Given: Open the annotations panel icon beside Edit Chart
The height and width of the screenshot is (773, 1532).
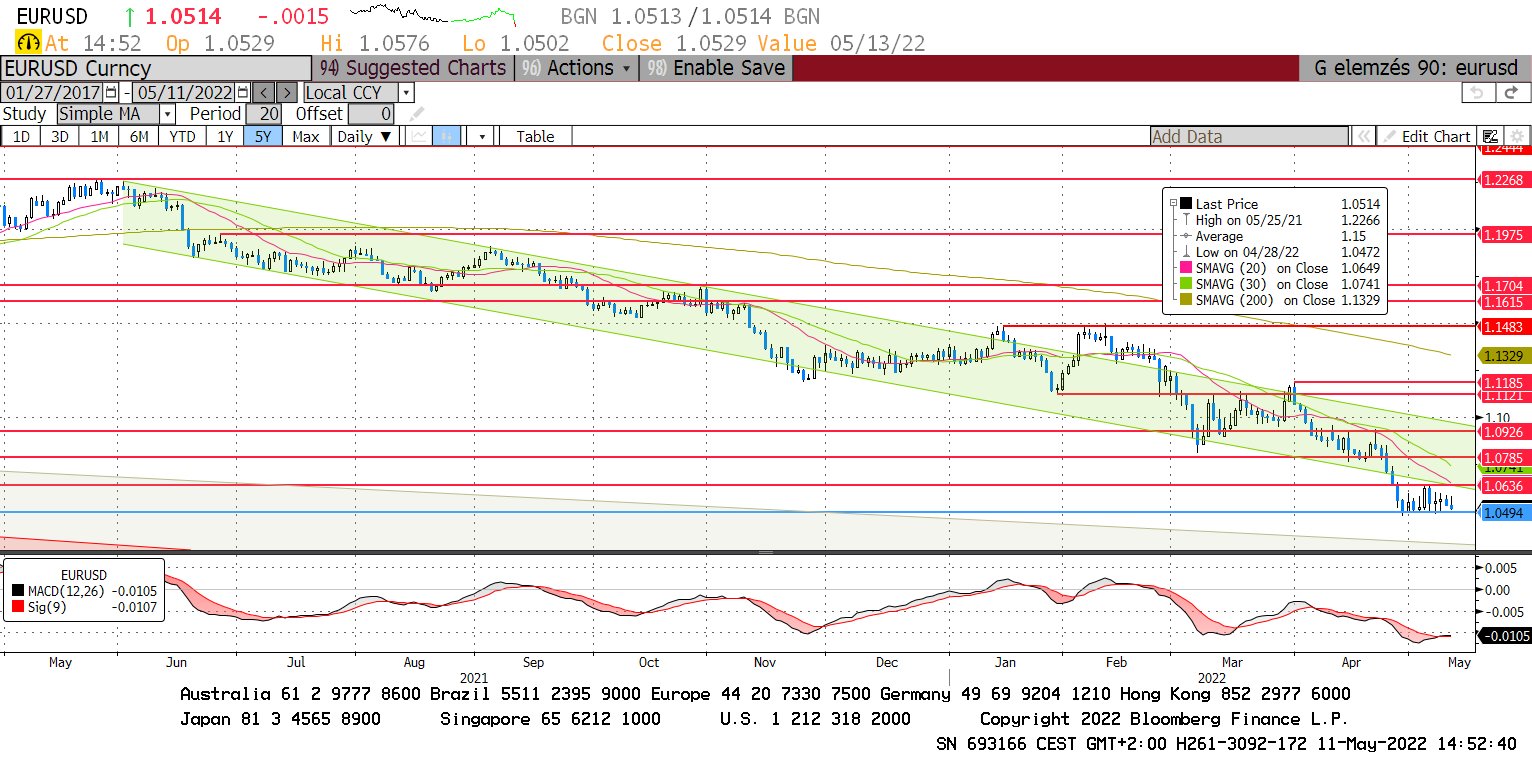Looking at the screenshot, I should [x=1490, y=136].
